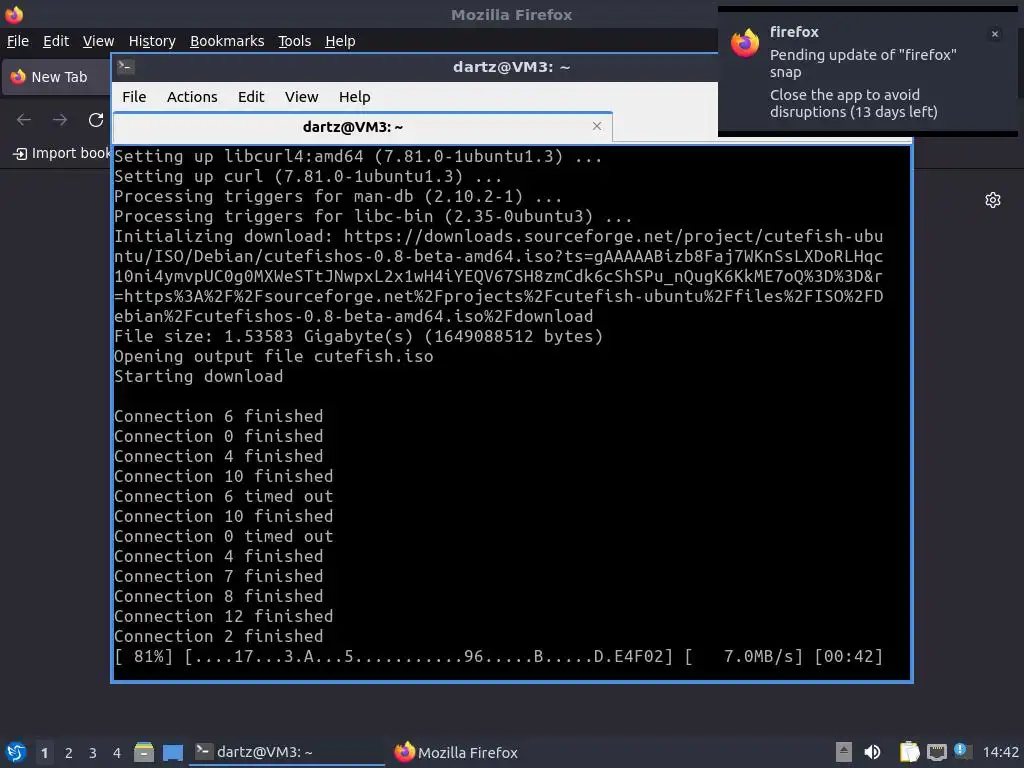This screenshot has width=1024, height=768.
Task: Switch to workspace 1 in pager
Action: pos(44,753)
